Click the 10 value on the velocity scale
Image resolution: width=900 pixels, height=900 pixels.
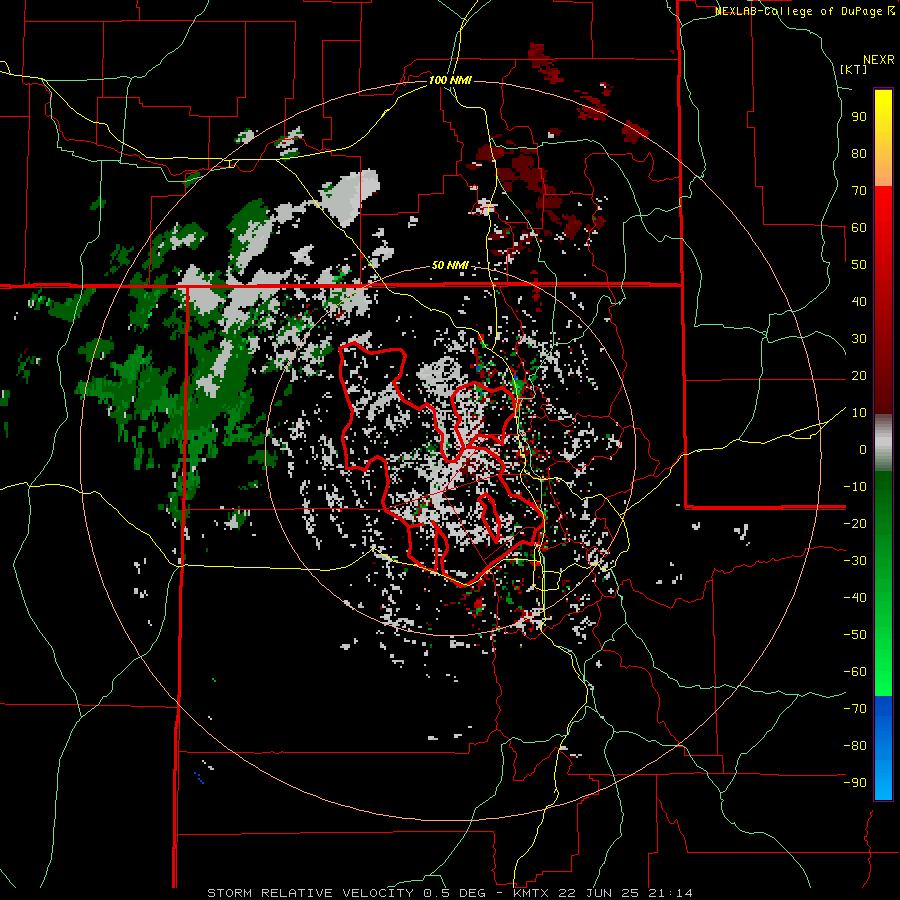pyautogui.click(x=859, y=413)
